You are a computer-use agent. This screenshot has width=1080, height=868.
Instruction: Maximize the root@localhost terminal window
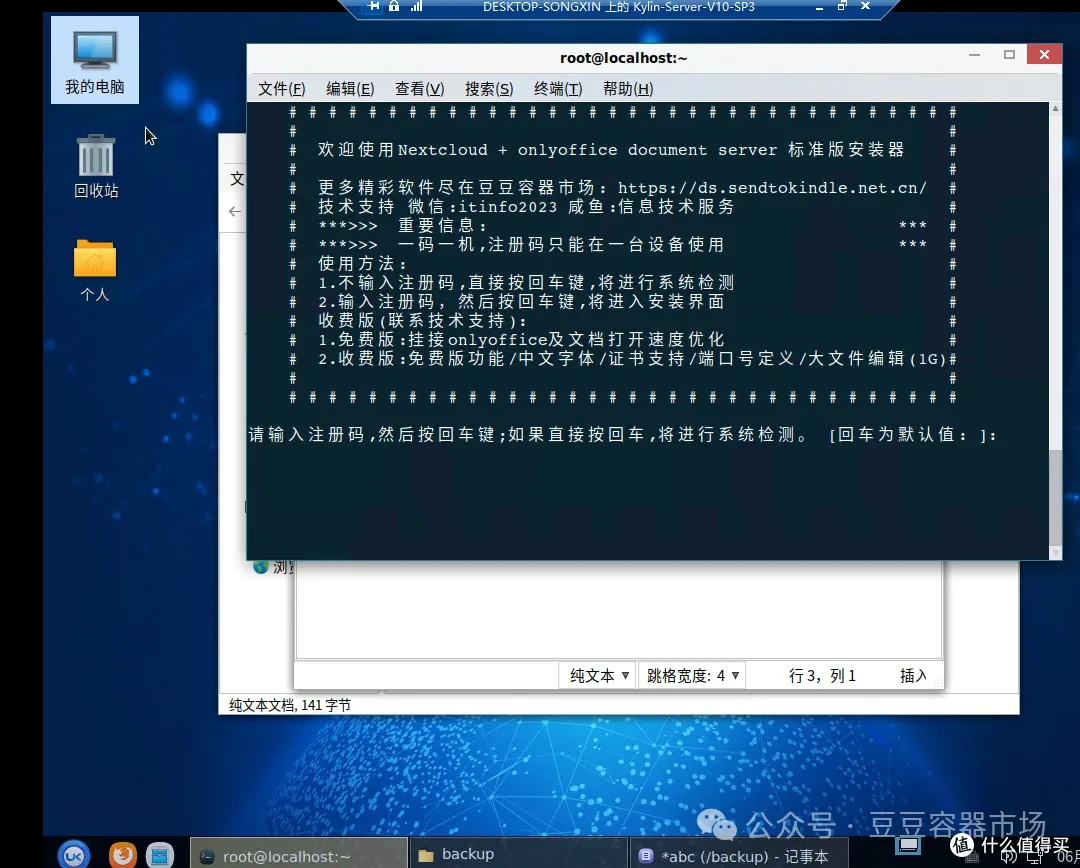tap(1009, 54)
